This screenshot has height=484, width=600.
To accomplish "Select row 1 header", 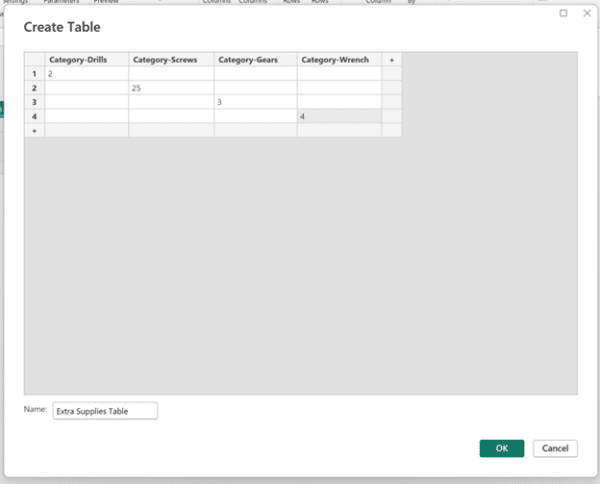I will point(34,73).
